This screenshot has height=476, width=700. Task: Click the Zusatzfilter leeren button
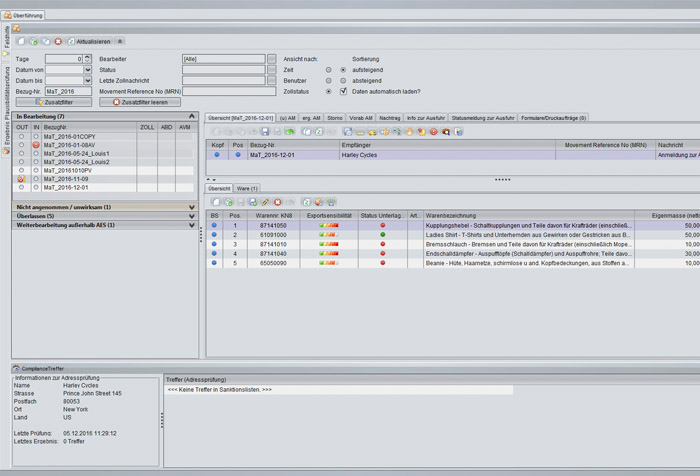tap(140, 102)
